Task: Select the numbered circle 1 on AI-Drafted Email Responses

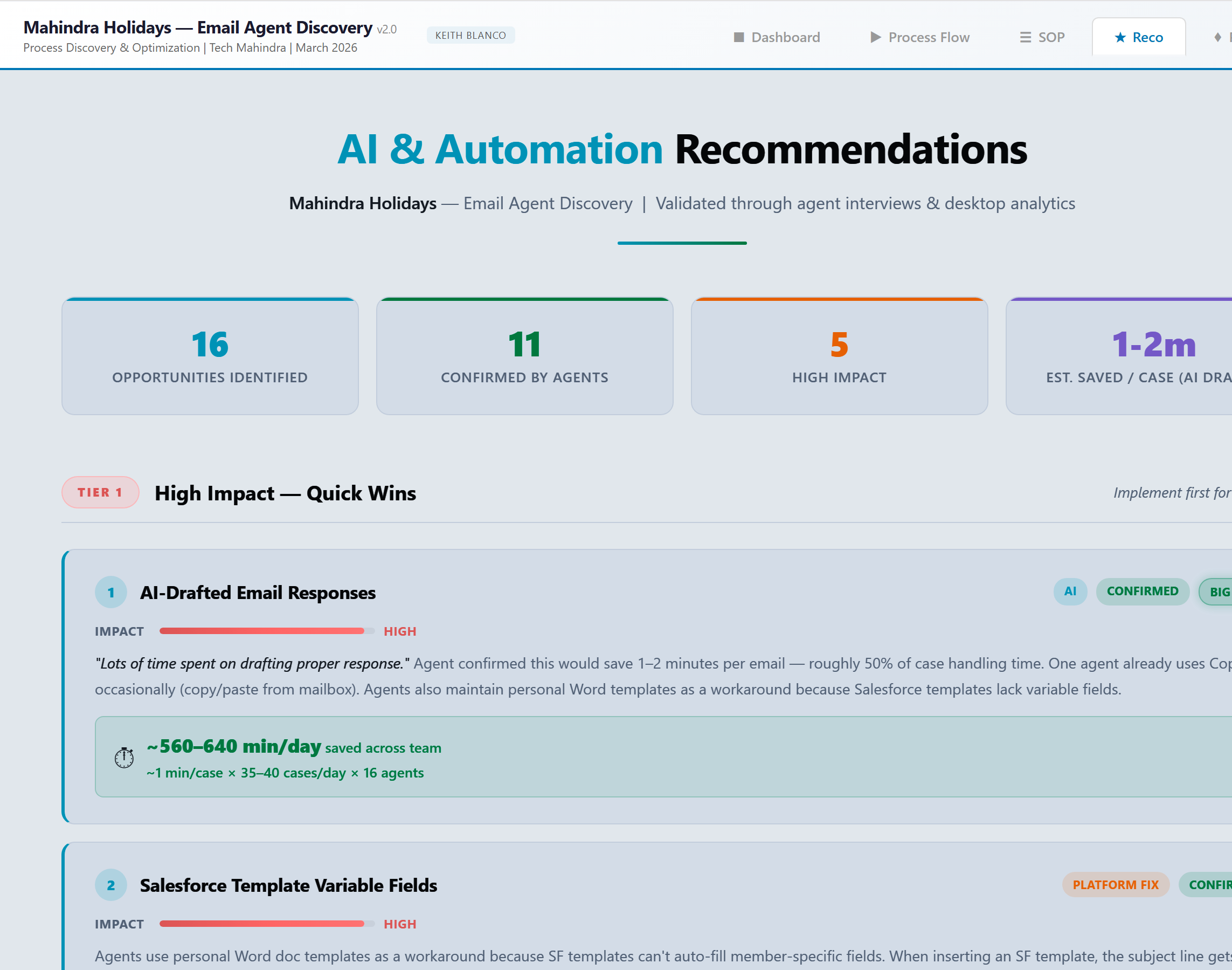Action: [111, 592]
